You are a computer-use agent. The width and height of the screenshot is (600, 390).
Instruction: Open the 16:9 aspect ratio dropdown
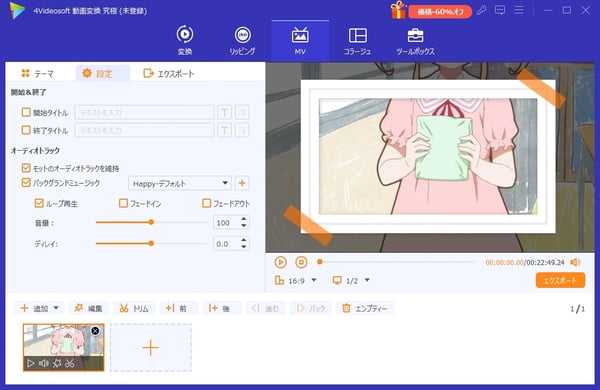pos(295,281)
